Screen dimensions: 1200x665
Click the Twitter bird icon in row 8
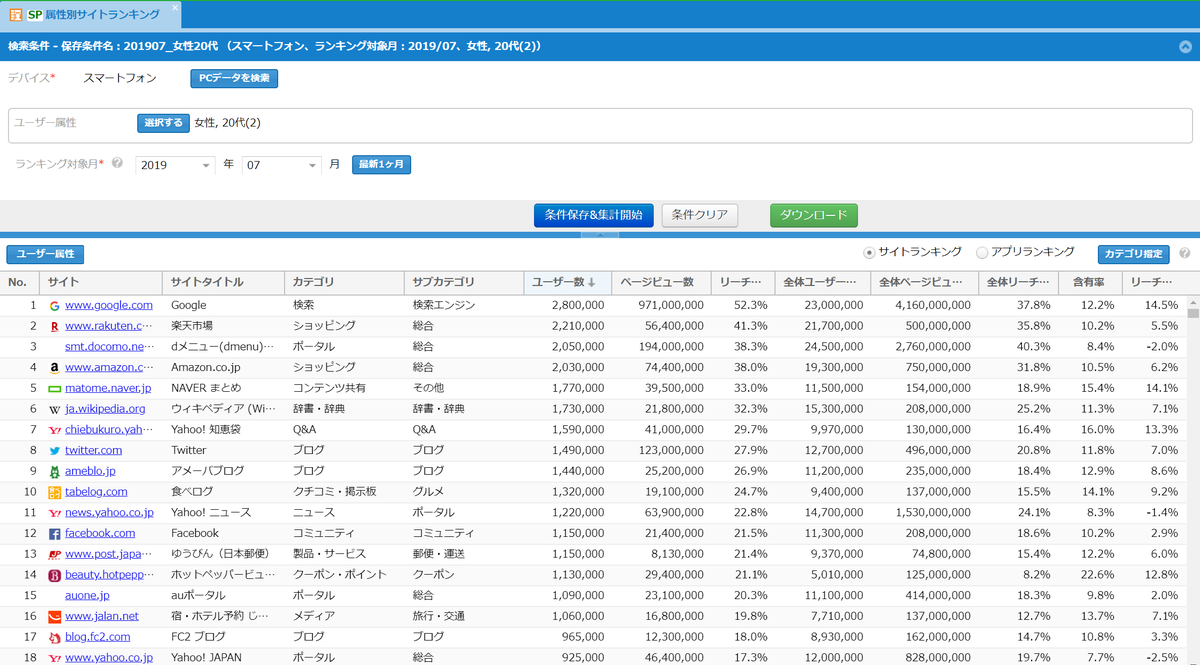coord(55,451)
